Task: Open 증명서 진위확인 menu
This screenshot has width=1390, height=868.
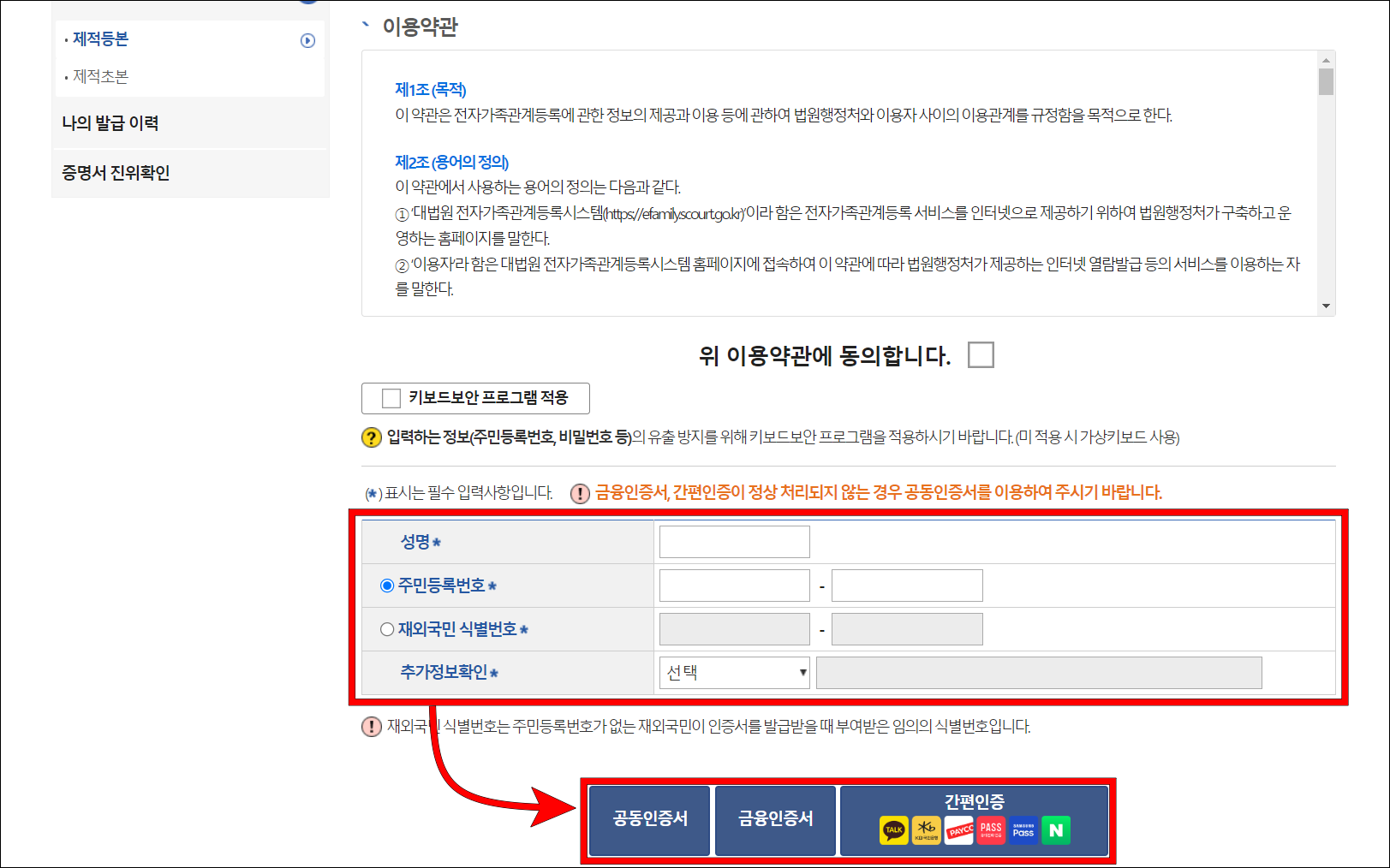Action: coord(116,173)
